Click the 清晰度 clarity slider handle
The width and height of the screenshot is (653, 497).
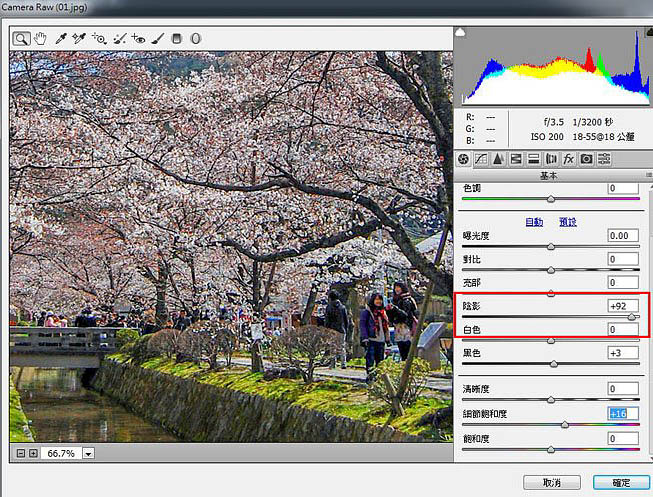point(551,400)
